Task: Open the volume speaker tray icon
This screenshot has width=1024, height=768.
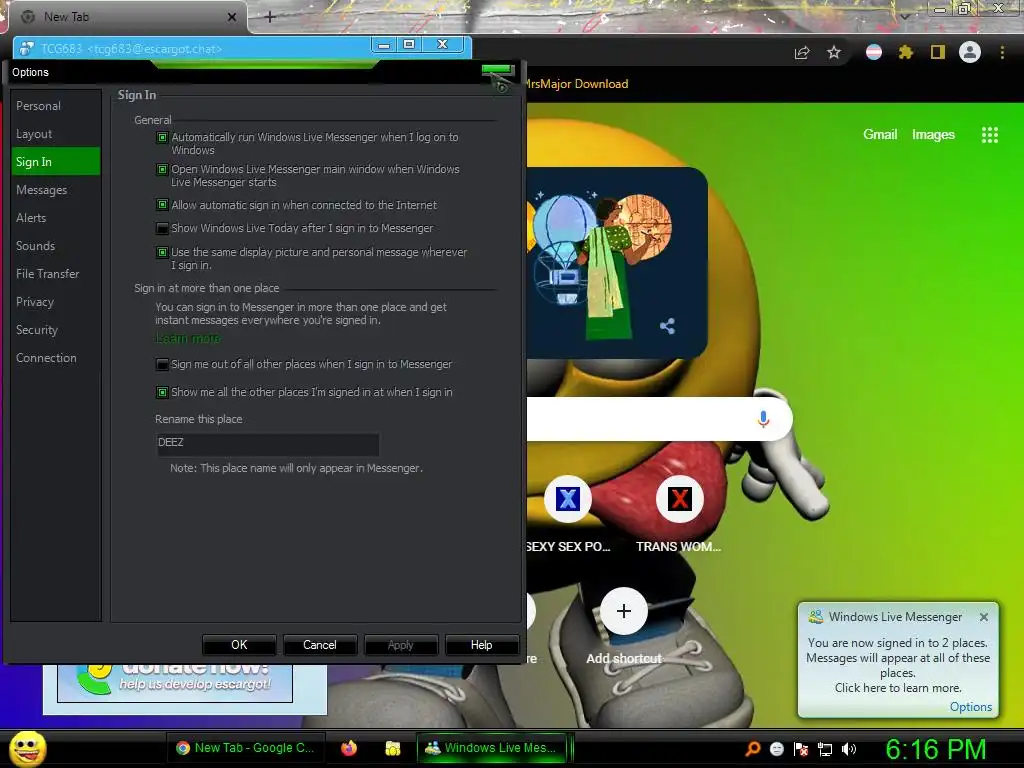Action: [x=849, y=749]
